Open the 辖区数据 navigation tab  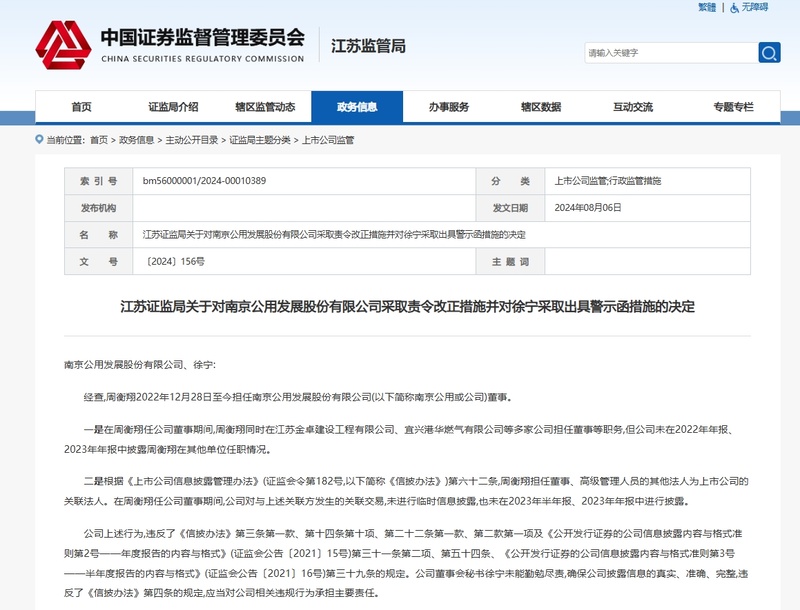coord(541,107)
